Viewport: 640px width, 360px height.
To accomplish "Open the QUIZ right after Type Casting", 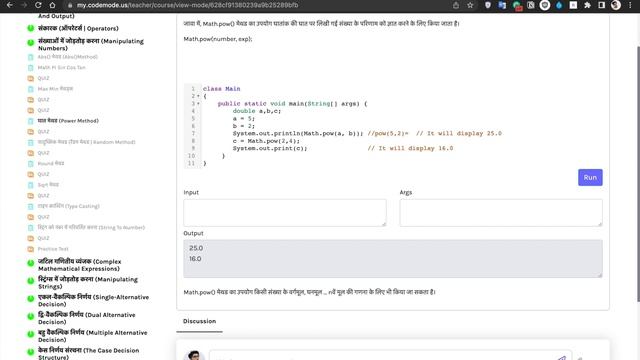I will coord(43,217).
